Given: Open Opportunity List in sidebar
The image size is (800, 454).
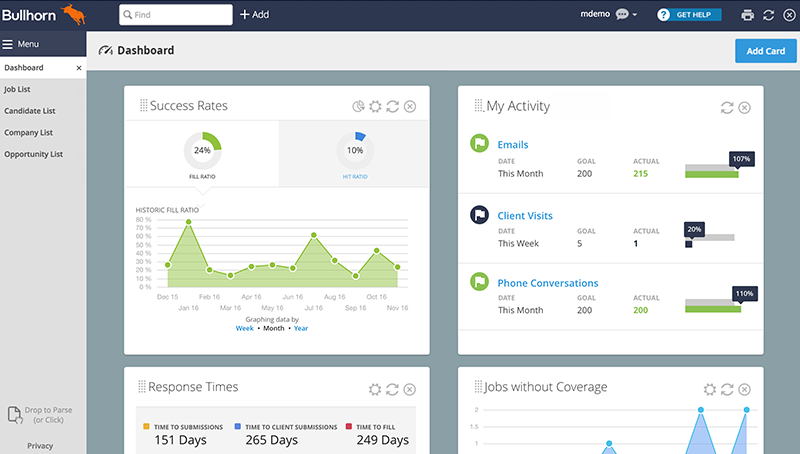Looking at the screenshot, I should pos(34,154).
